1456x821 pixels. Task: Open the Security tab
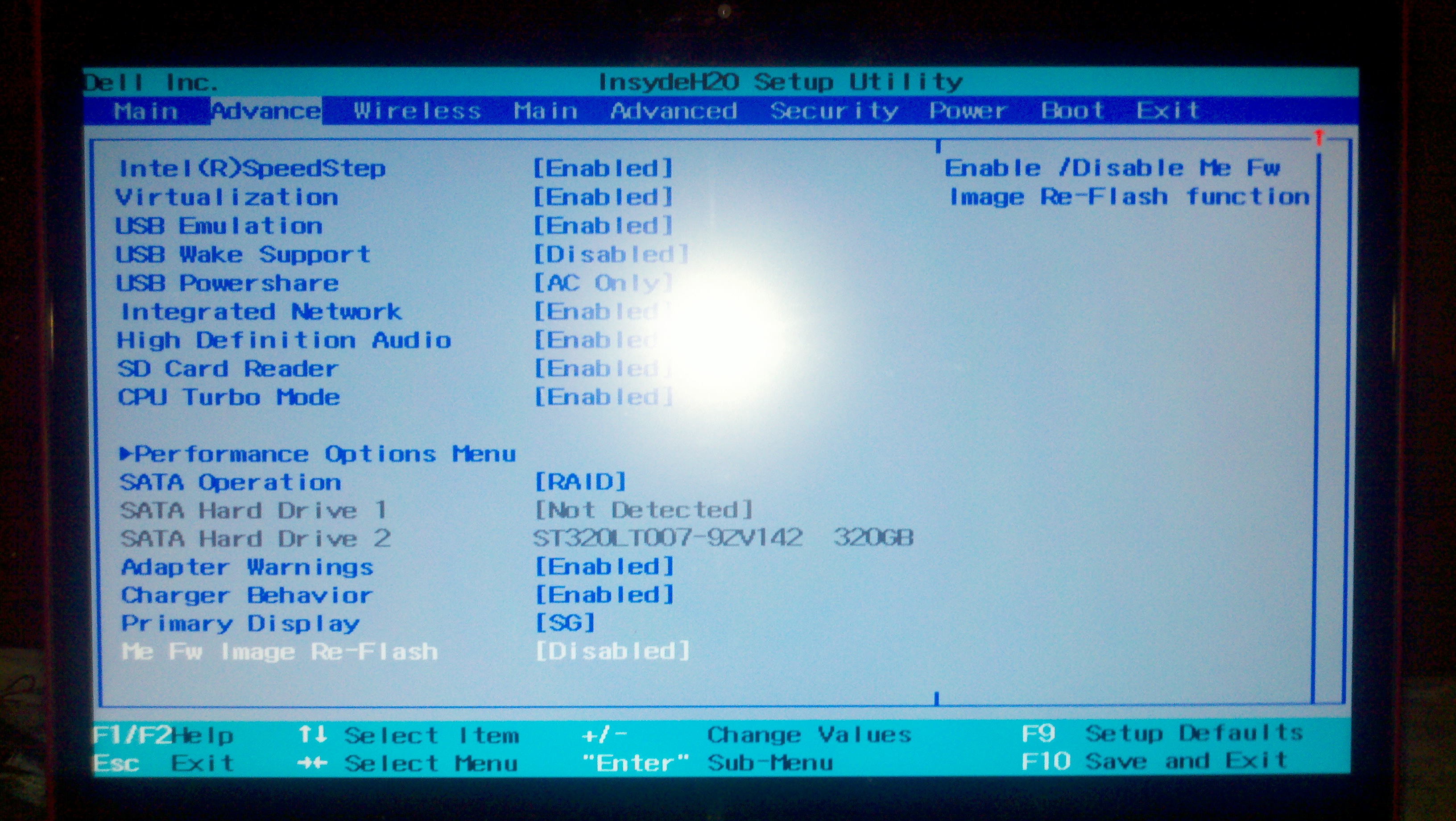click(x=834, y=111)
